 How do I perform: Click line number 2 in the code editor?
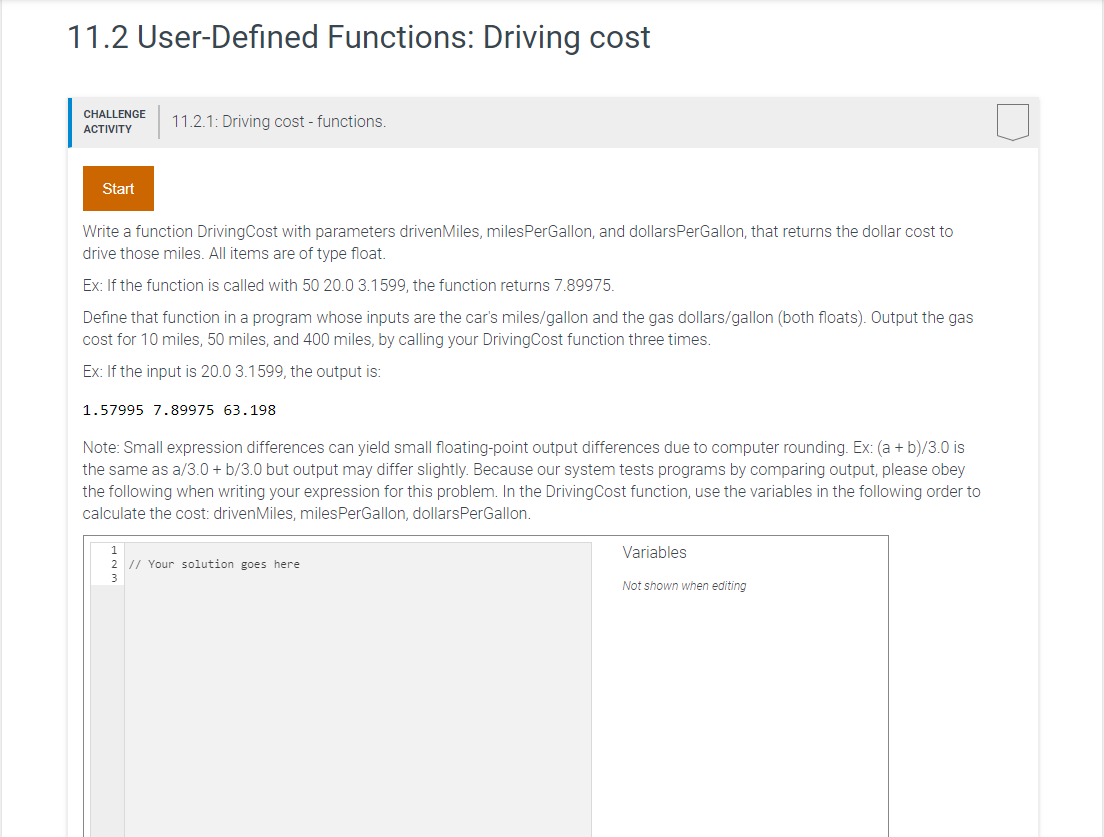pos(113,563)
